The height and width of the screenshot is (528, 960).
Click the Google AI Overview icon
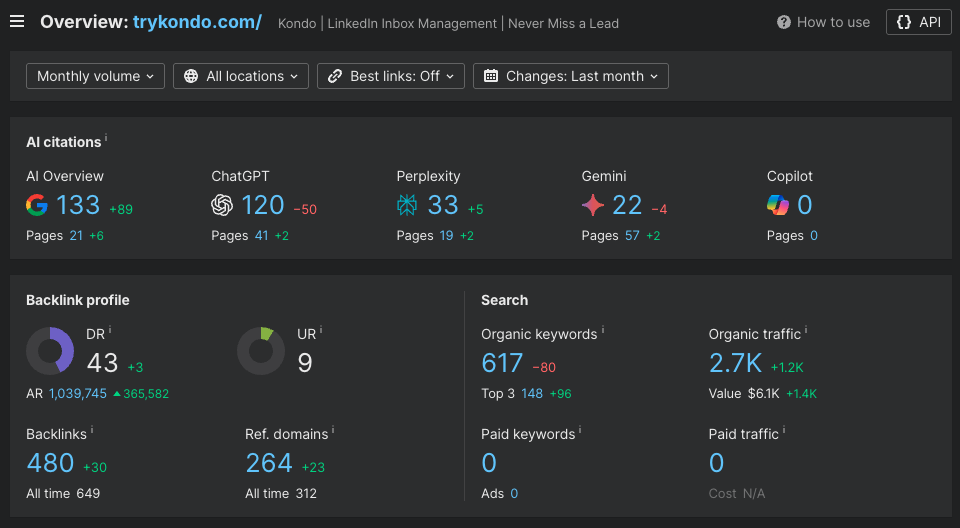pos(37,205)
